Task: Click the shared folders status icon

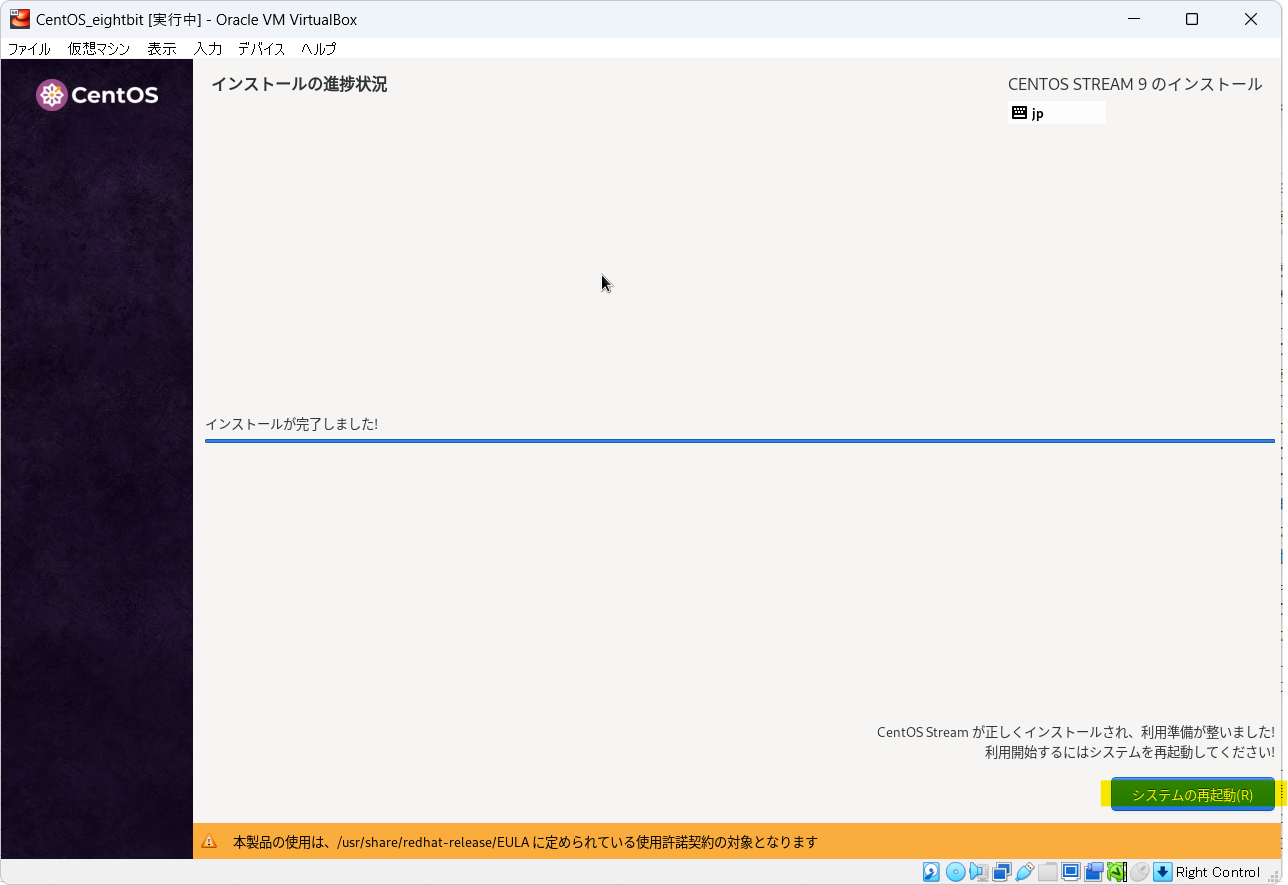Action: 1048,872
